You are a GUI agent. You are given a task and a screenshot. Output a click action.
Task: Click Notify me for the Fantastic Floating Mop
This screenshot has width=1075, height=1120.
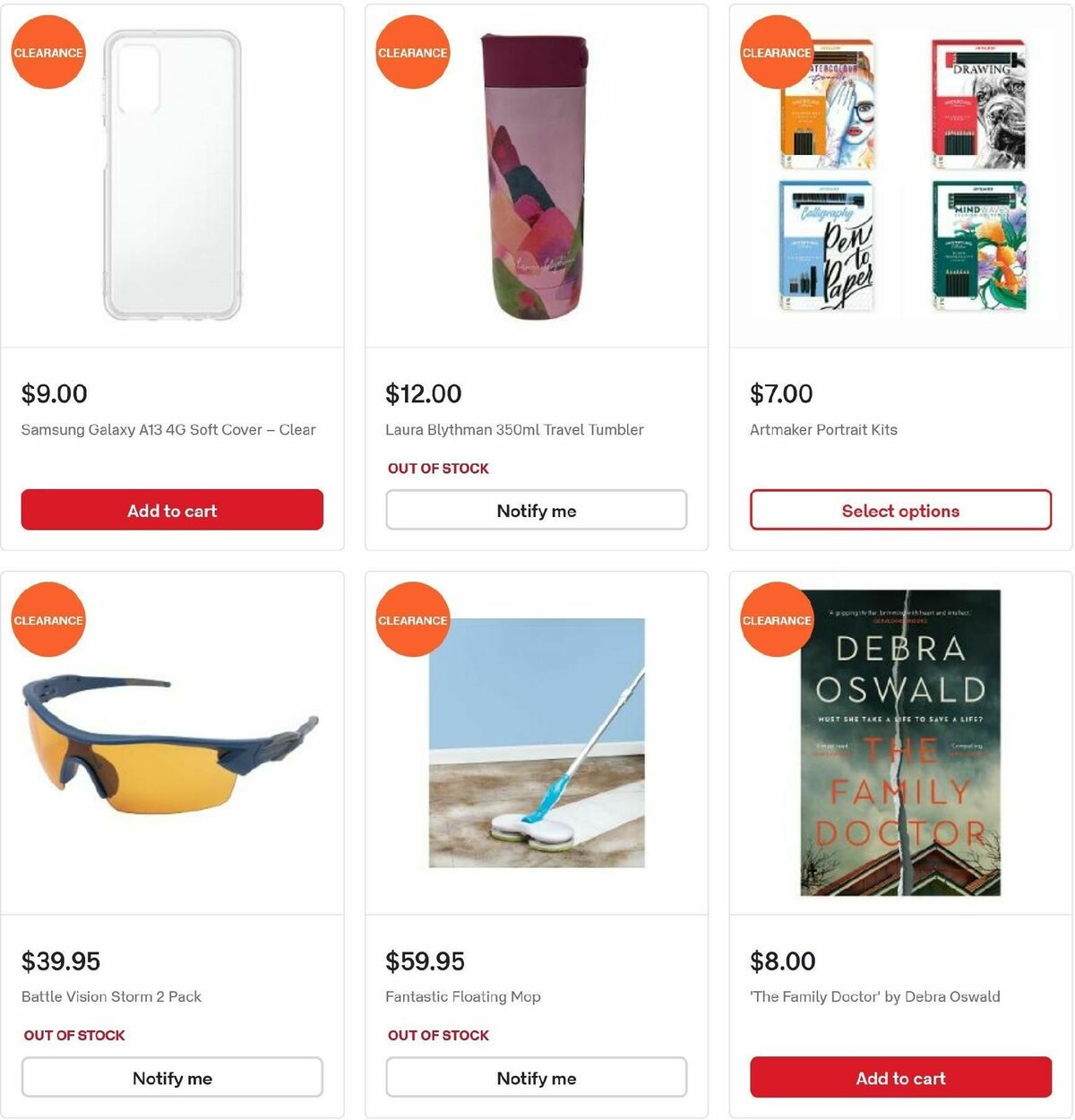click(536, 1078)
